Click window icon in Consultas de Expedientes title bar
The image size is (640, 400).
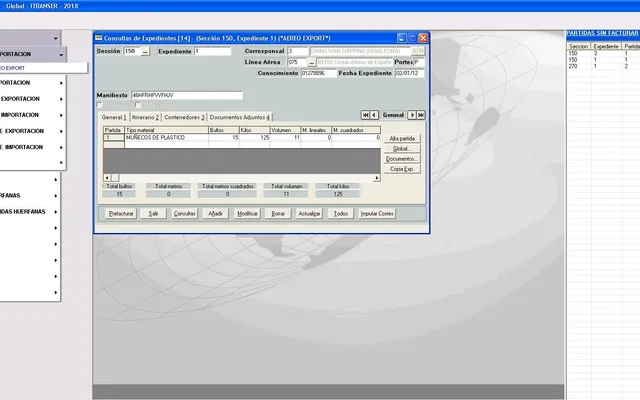coord(98,38)
